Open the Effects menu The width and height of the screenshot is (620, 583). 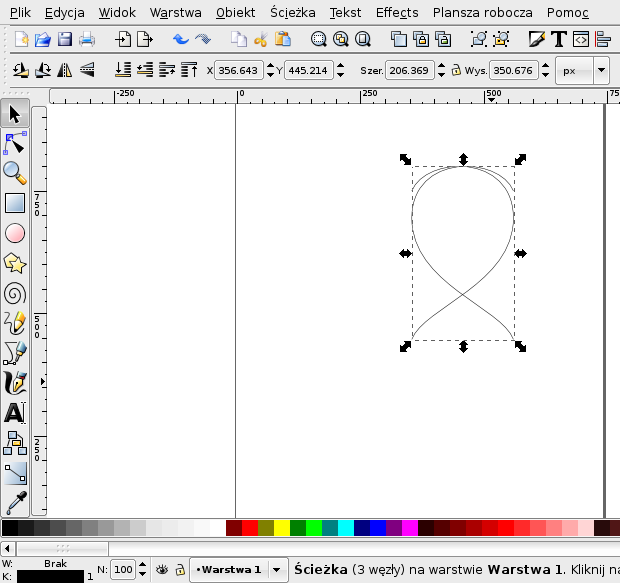tap(397, 13)
